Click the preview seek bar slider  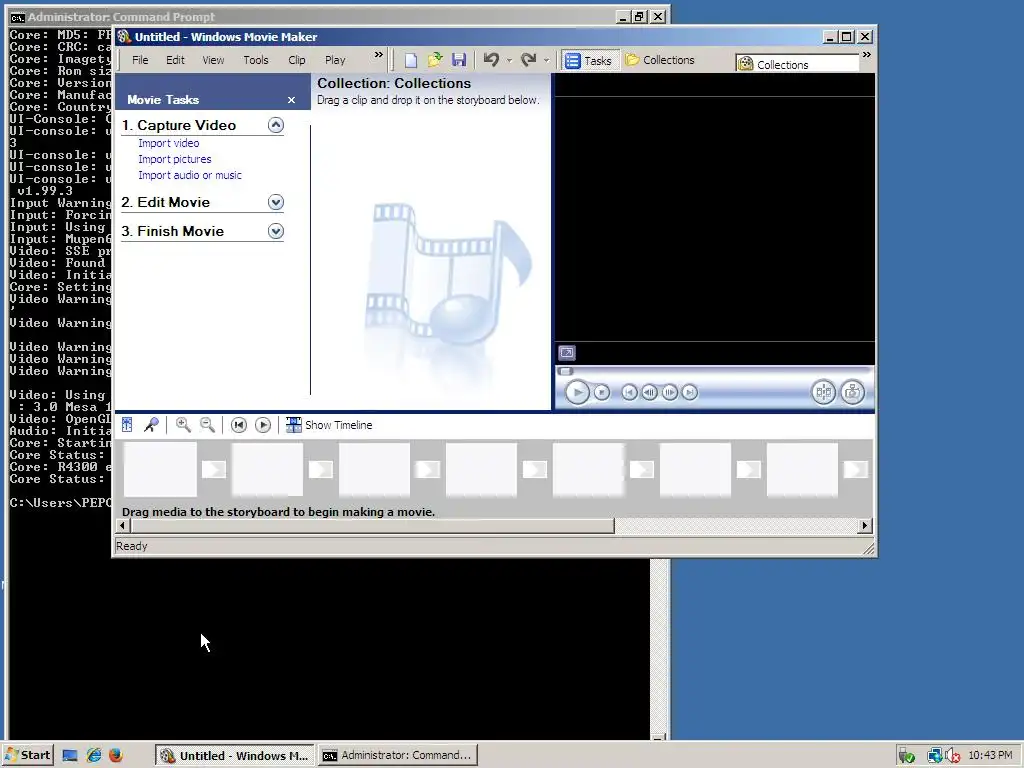pos(566,372)
